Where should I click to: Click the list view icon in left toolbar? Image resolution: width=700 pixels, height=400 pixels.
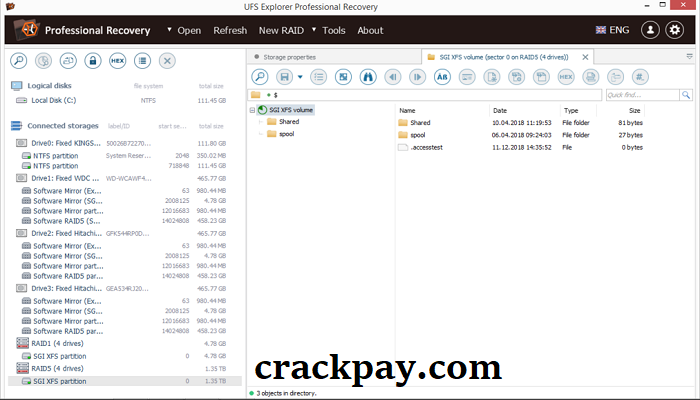pyautogui.click(x=142, y=61)
